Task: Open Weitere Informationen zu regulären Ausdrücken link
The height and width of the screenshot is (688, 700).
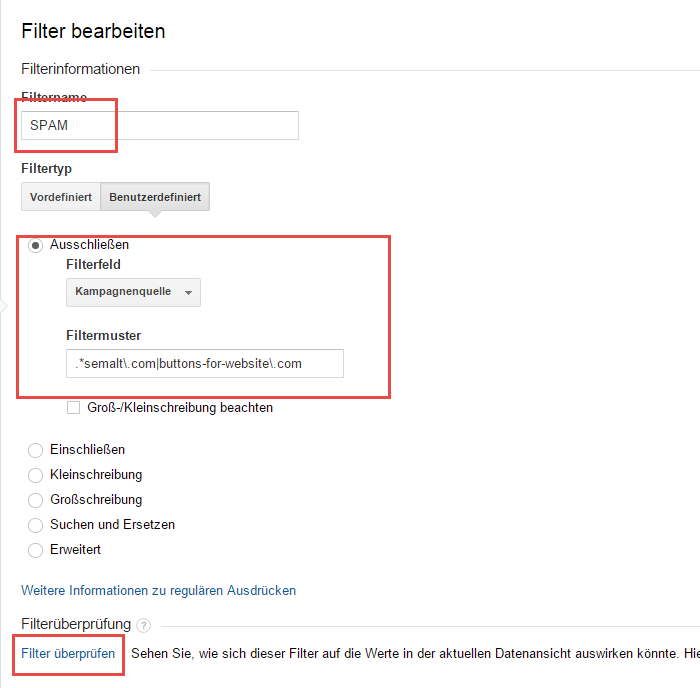Action: pyautogui.click(x=158, y=590)
